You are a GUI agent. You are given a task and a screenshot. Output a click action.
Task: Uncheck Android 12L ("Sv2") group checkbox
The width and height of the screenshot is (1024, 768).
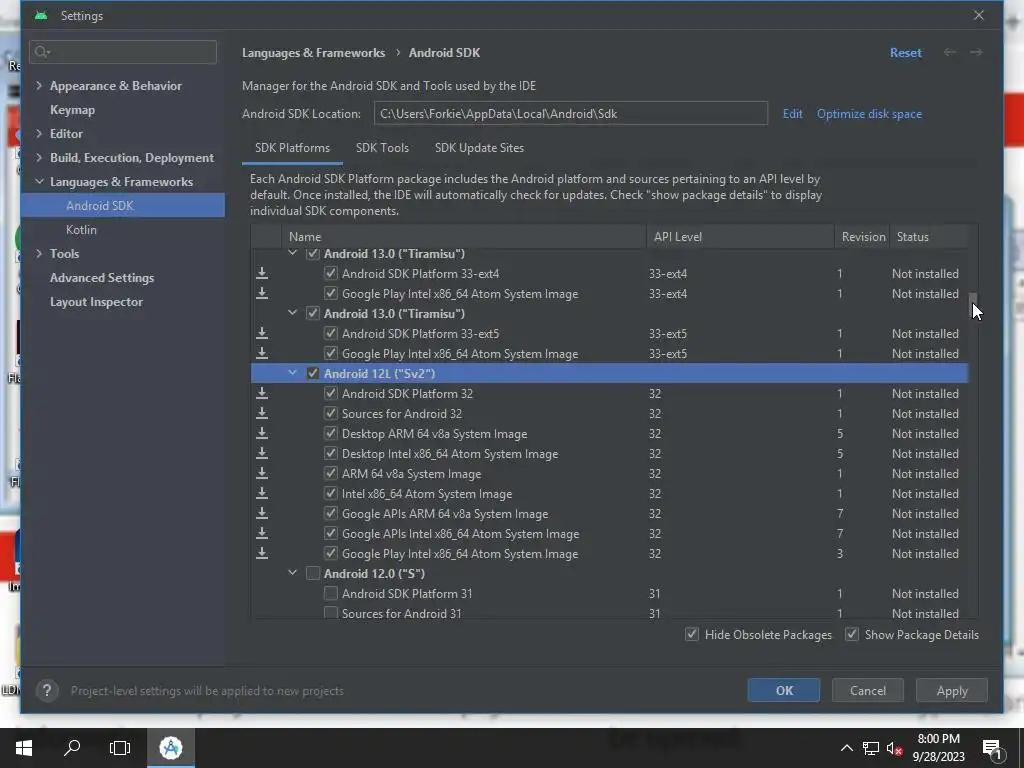coord(313,374)
